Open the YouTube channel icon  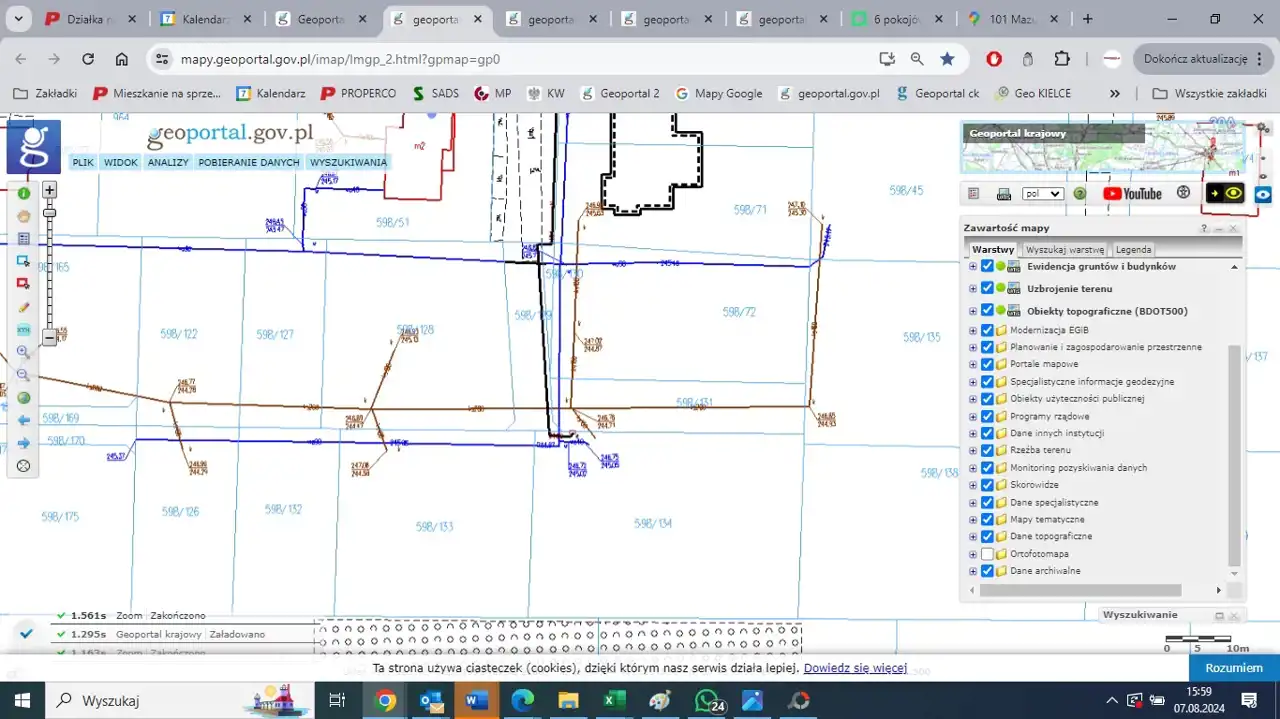[x=1132, y=194]
